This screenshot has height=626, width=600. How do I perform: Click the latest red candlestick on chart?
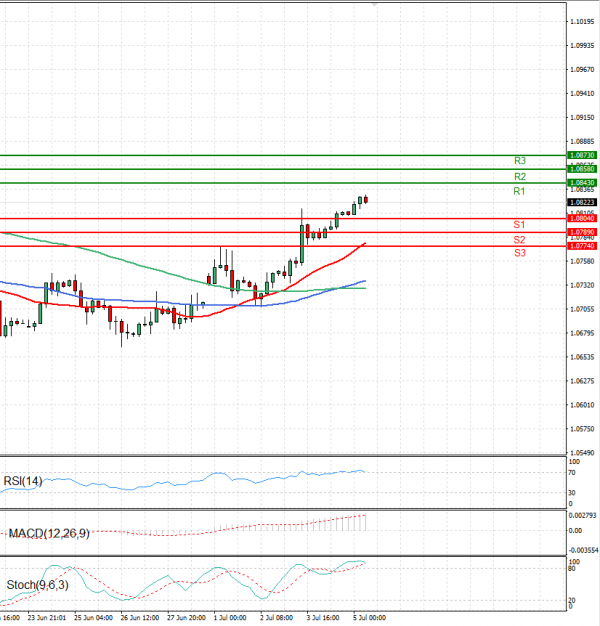click(x=366, y=199)
